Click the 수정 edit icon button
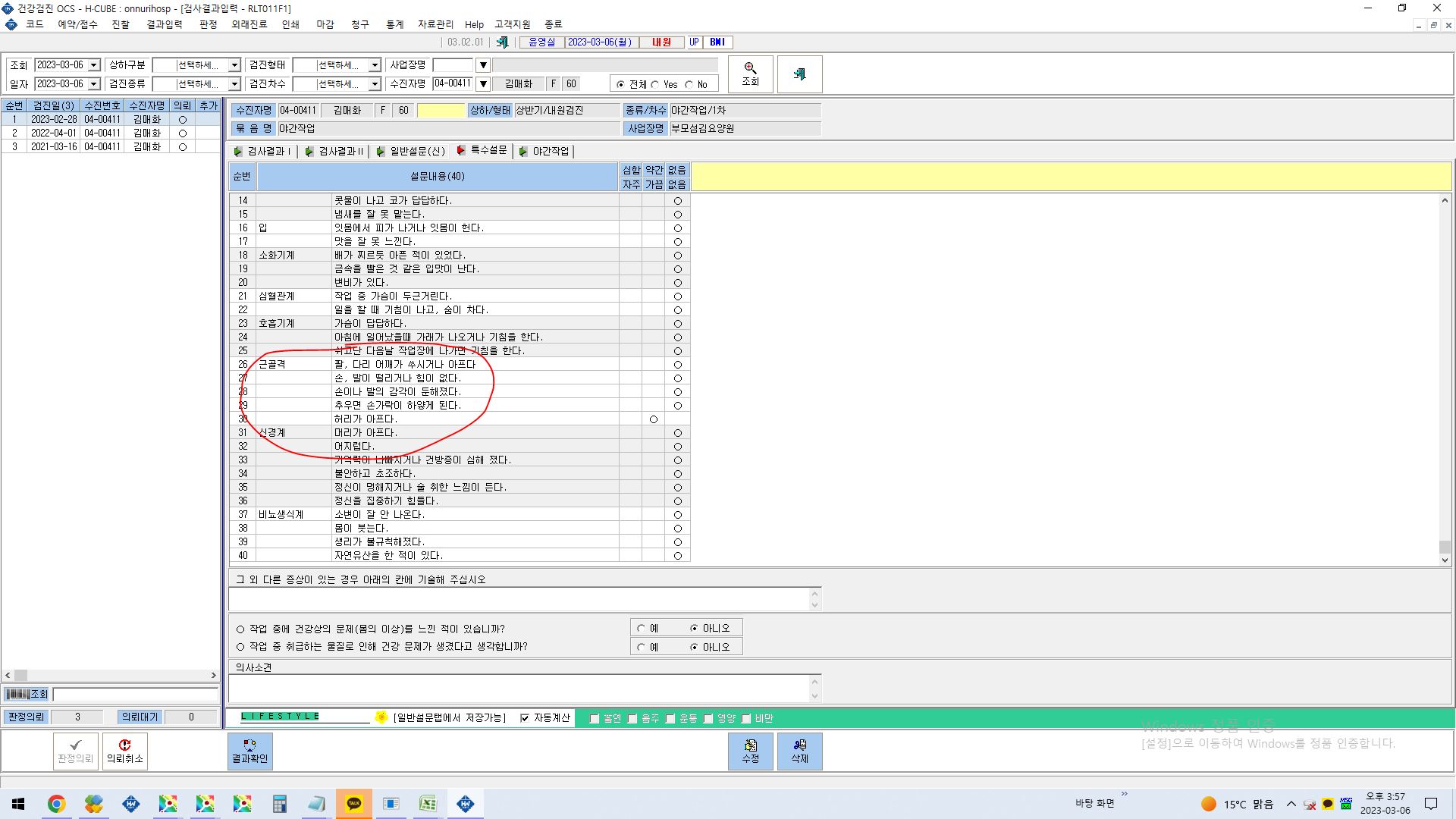This screenshot has width=1456, height=819. click(750, 751)
